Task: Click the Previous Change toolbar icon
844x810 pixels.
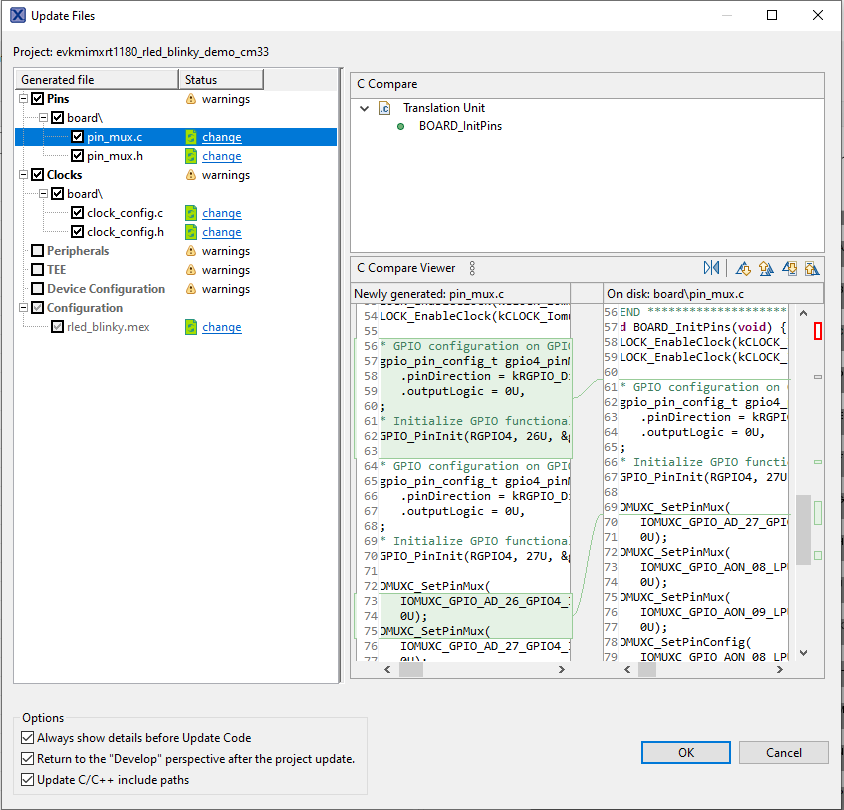Action: [811, 268]
